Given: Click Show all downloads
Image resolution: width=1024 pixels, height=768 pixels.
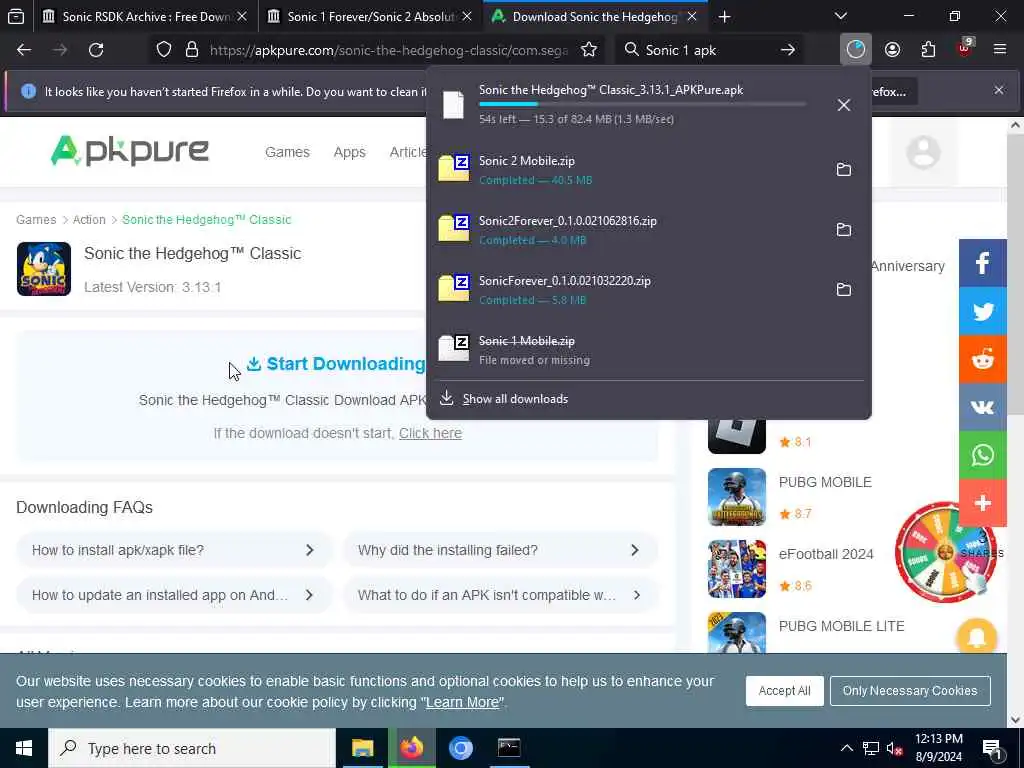Looking at the screenshot, I should [x=515, y=399].
